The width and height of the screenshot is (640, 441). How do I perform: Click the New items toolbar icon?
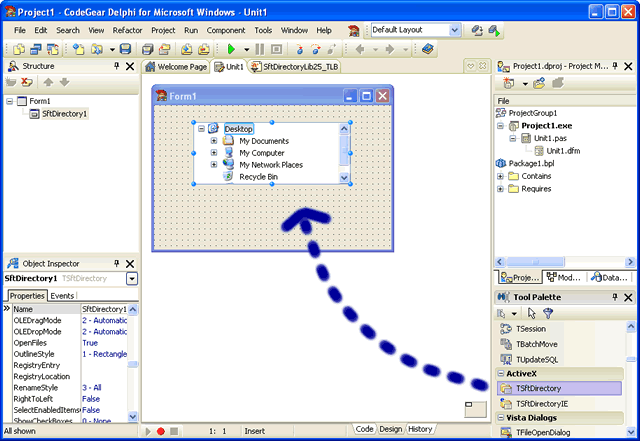coord(78,49)
